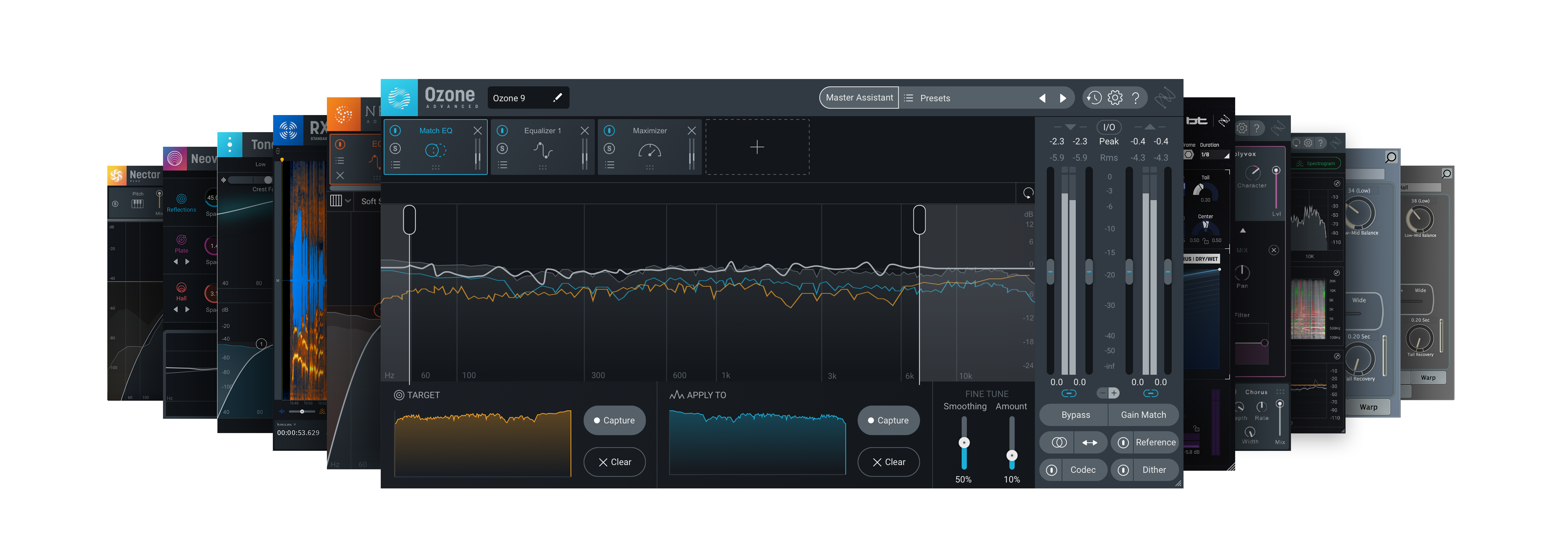
Task: Click the input gain link icon
Action: pyautogui.click(x=1068, y=394)
